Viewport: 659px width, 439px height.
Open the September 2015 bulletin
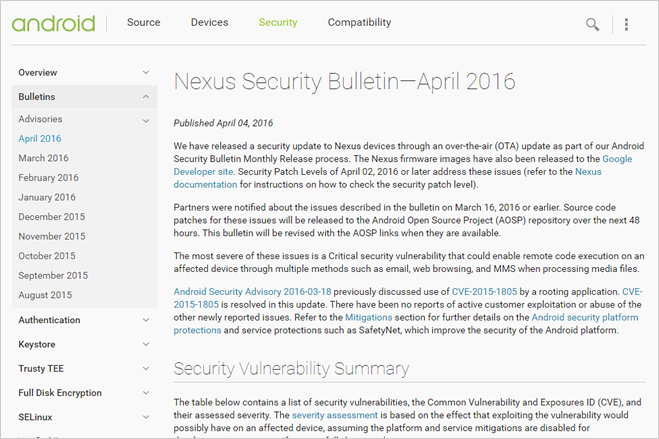pos(53,275)
